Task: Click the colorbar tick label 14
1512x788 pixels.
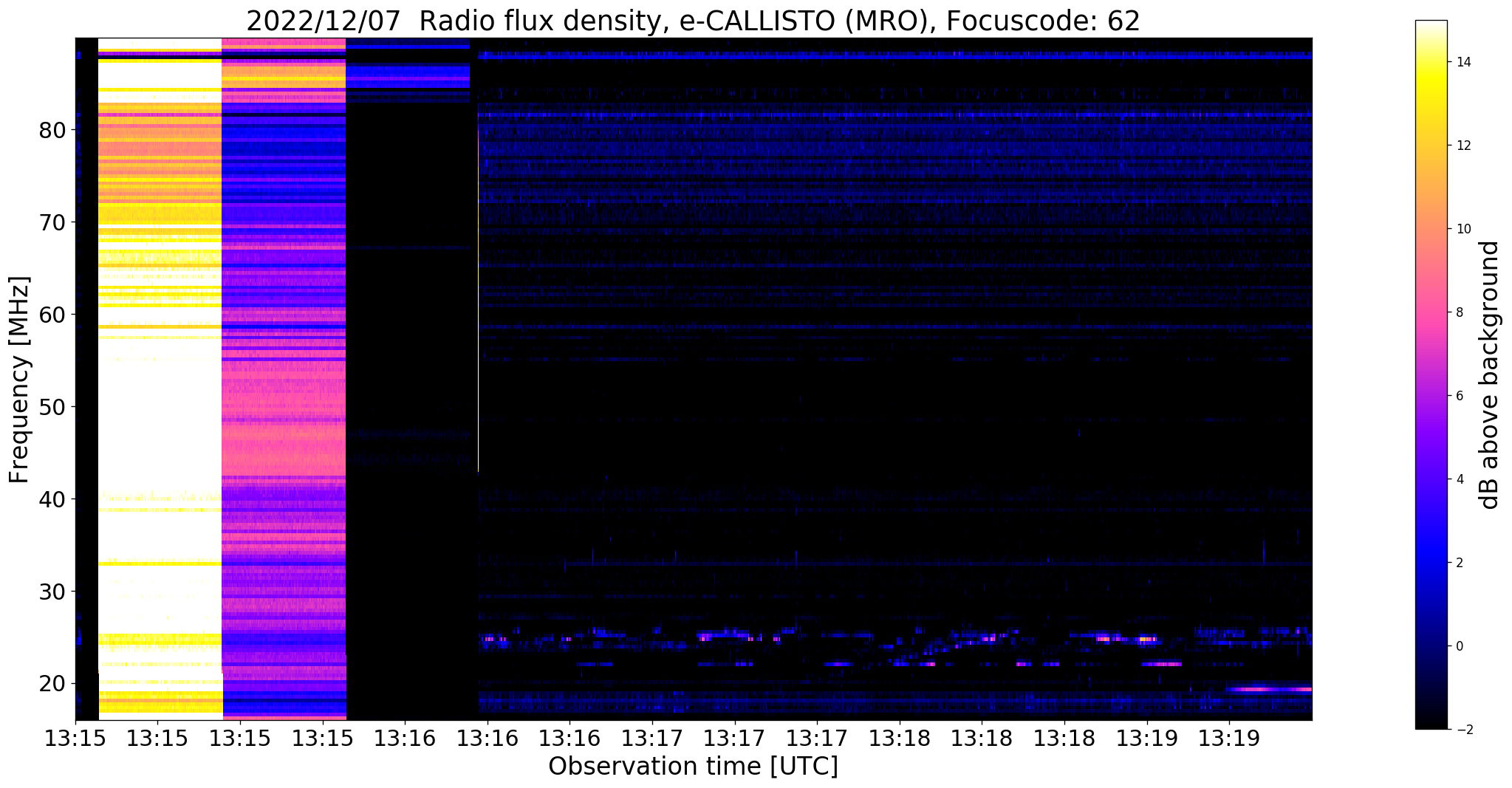Action: [x=1463, y=63]
